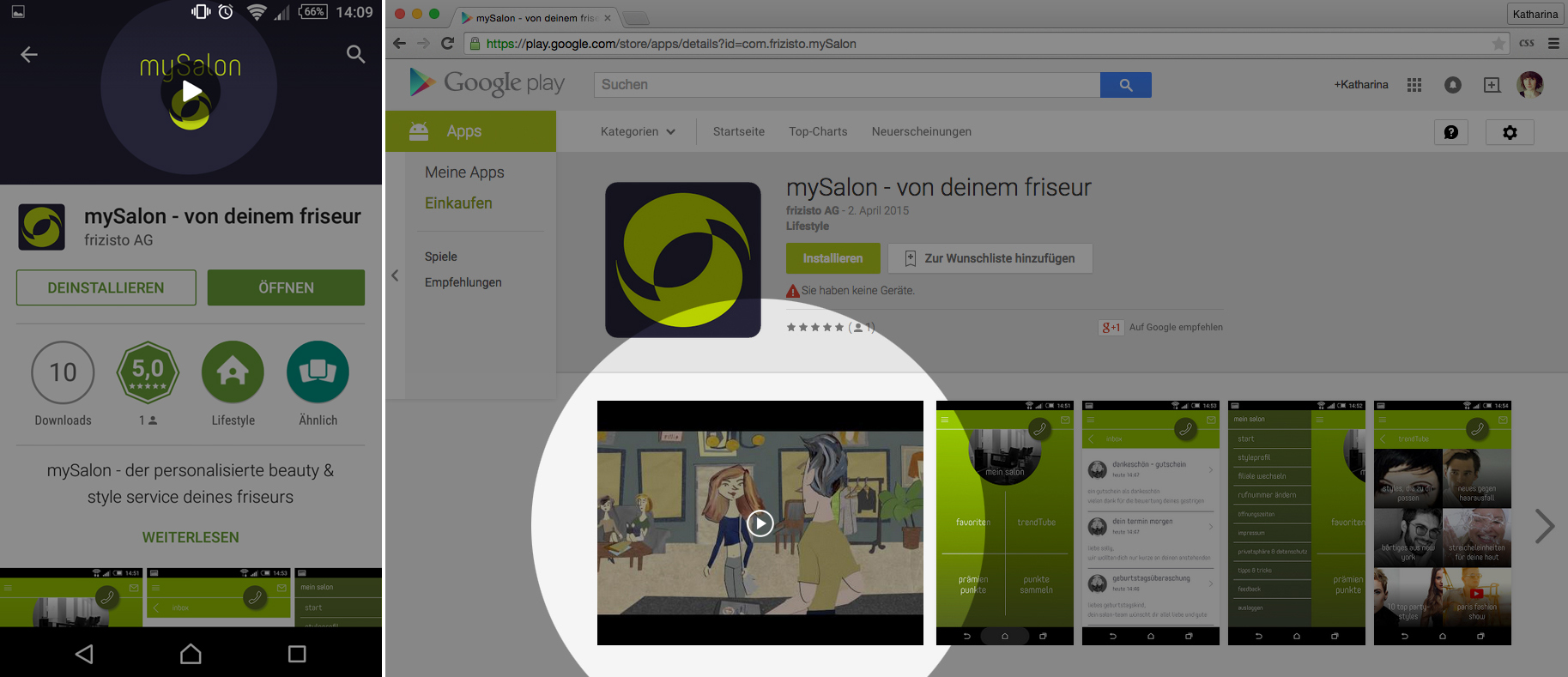The width and height of the screenshot is (1568, 677).
Task: Play the cartoon promo video on web
Action: point(760,523)
